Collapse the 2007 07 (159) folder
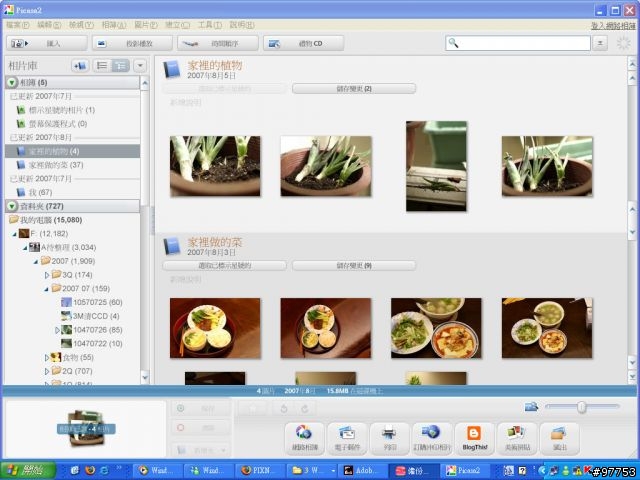640x480 pixels. coord(47,289)
